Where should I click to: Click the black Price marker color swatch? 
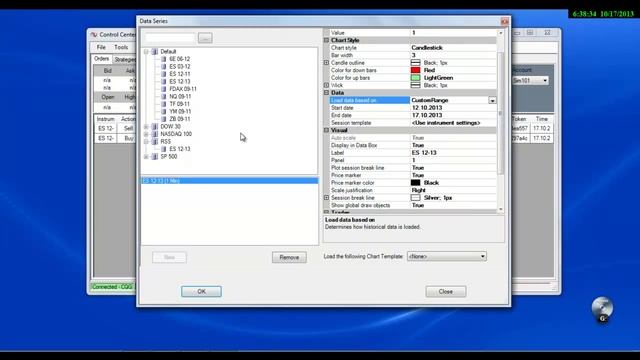point(416,183)
